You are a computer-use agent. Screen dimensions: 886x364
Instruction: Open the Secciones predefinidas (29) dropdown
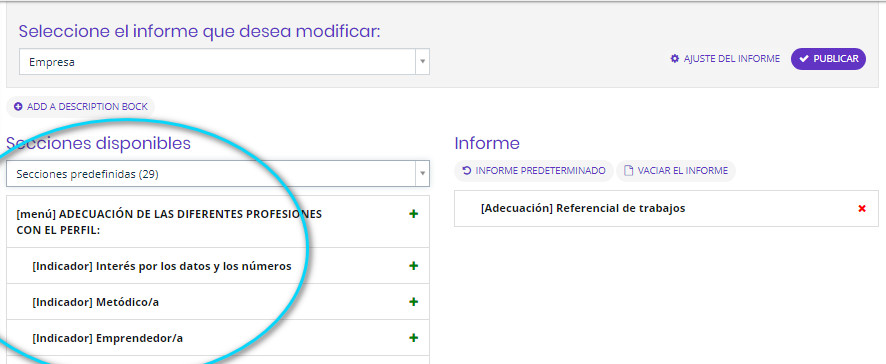pyautogui.click(x=218, y=174)
